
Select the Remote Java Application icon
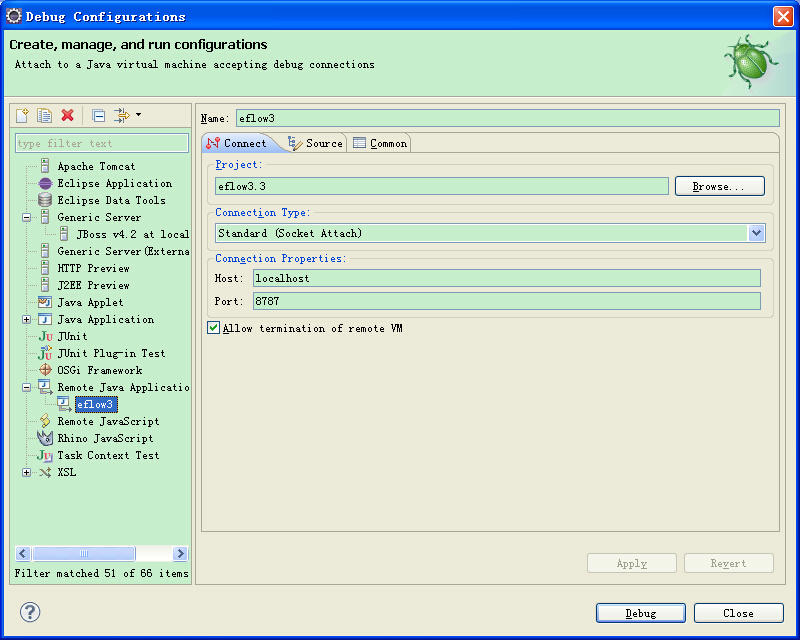(45, 387)
